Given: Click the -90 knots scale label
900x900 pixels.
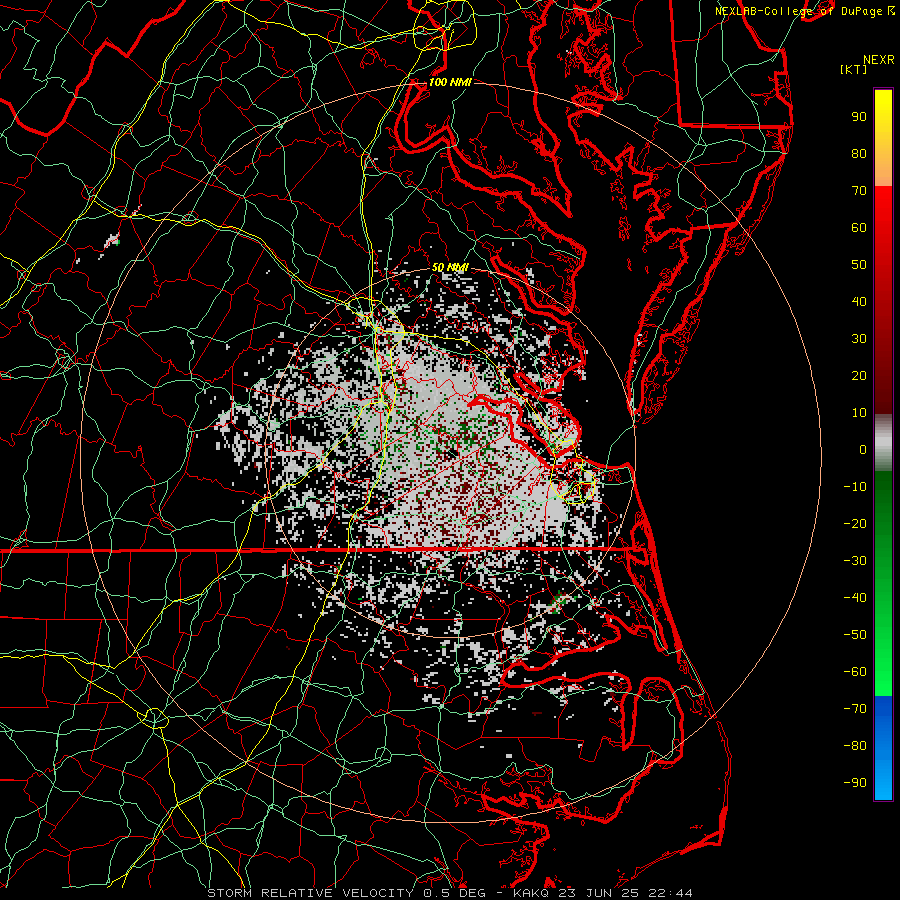Looking at the screenshot, I should click(855, 783).
